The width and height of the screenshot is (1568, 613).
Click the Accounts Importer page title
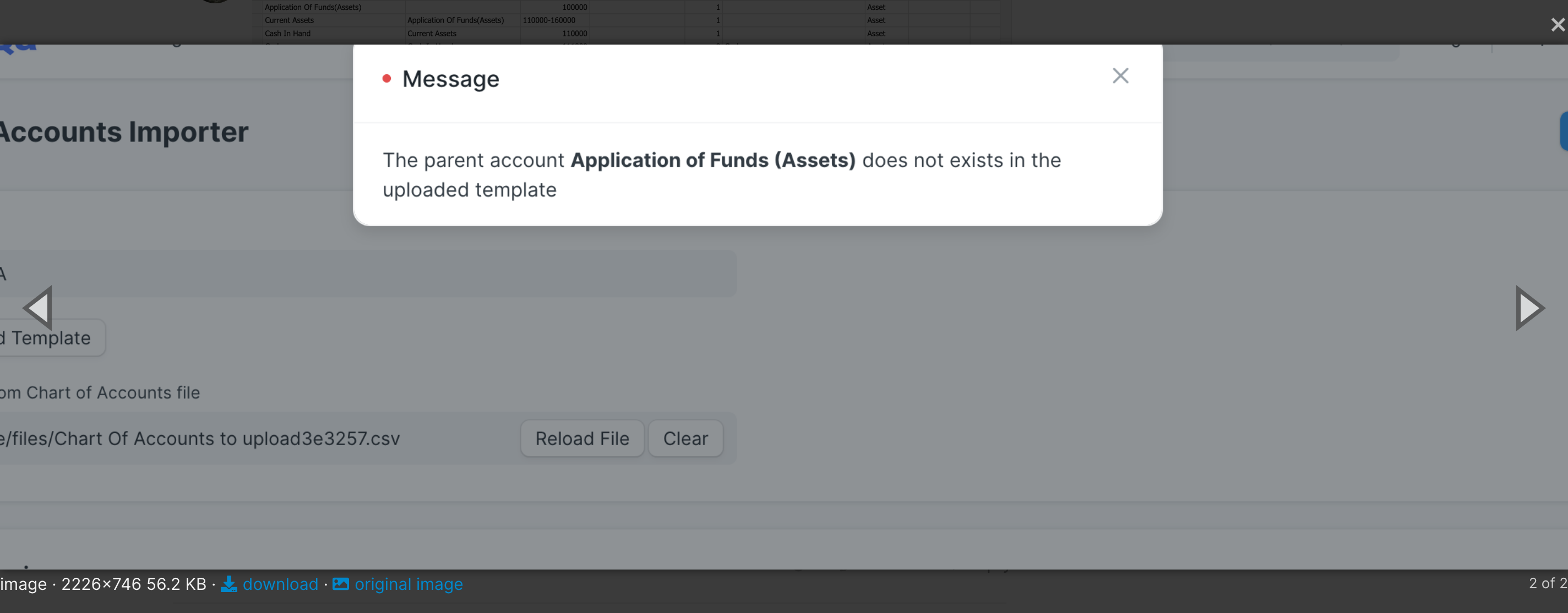[124, 131]
